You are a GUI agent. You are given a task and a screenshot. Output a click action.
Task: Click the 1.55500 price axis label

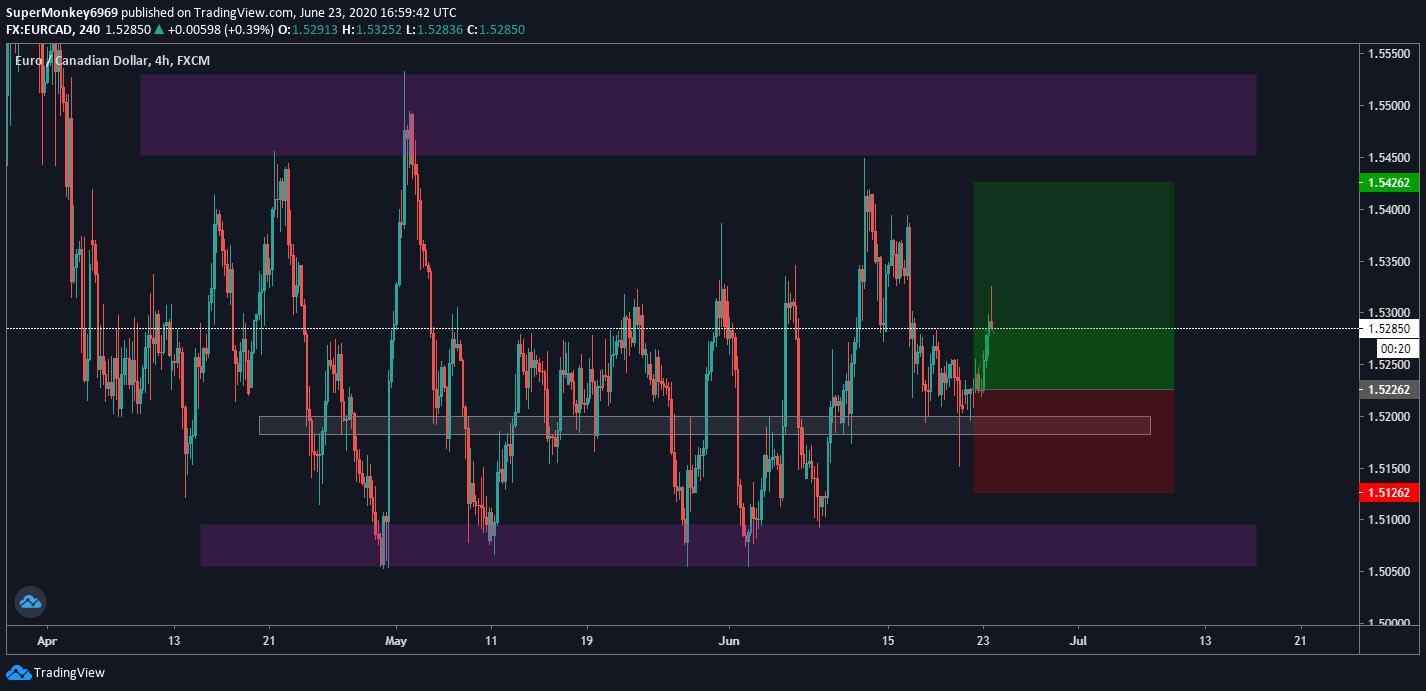coord(1388,54)
